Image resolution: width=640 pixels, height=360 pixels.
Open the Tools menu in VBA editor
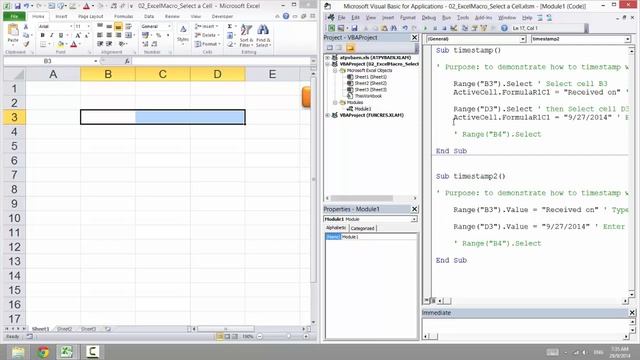click(x=462, y=18)
